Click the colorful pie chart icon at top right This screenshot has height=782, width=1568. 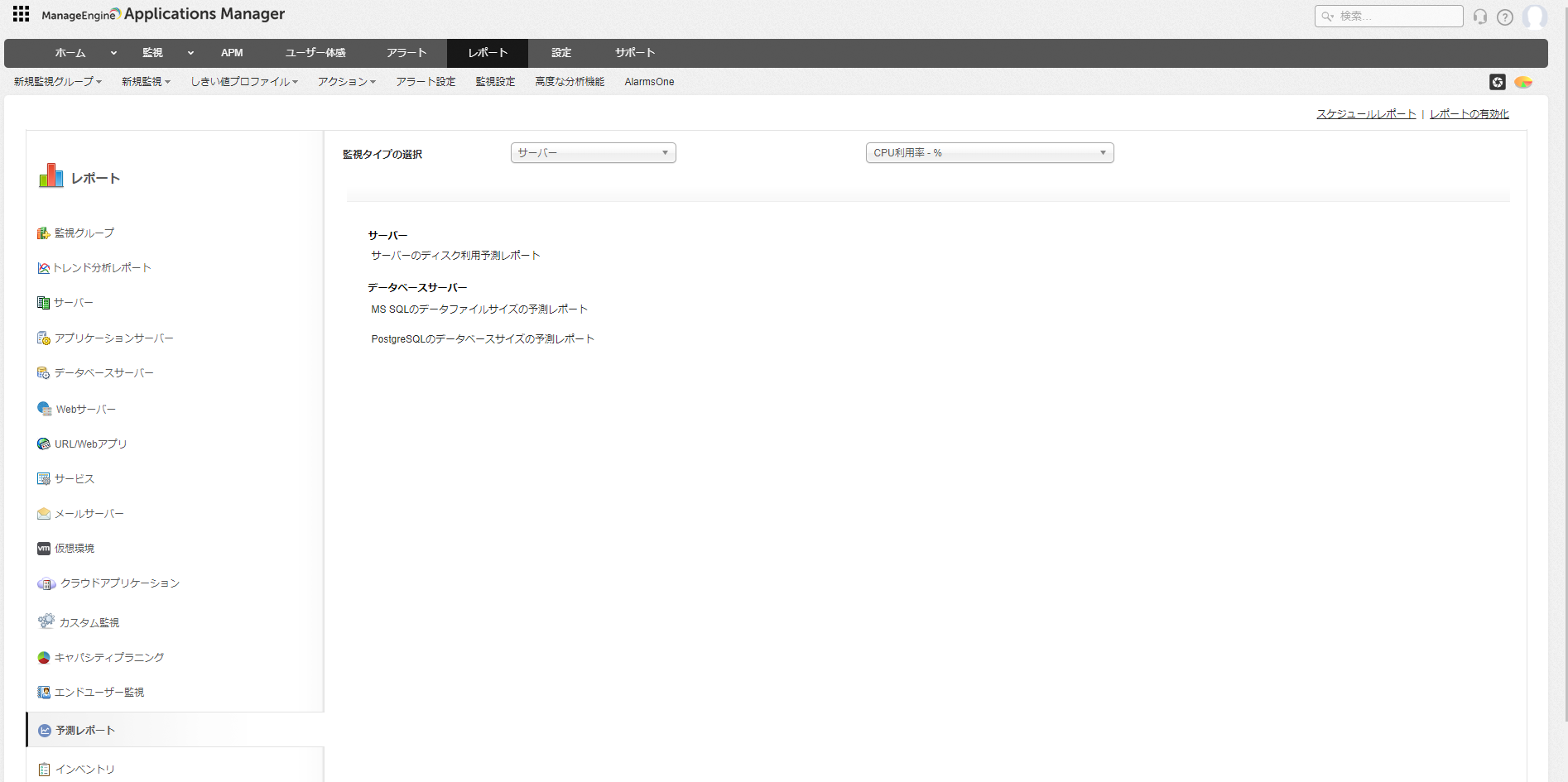tap(1522, 82)
